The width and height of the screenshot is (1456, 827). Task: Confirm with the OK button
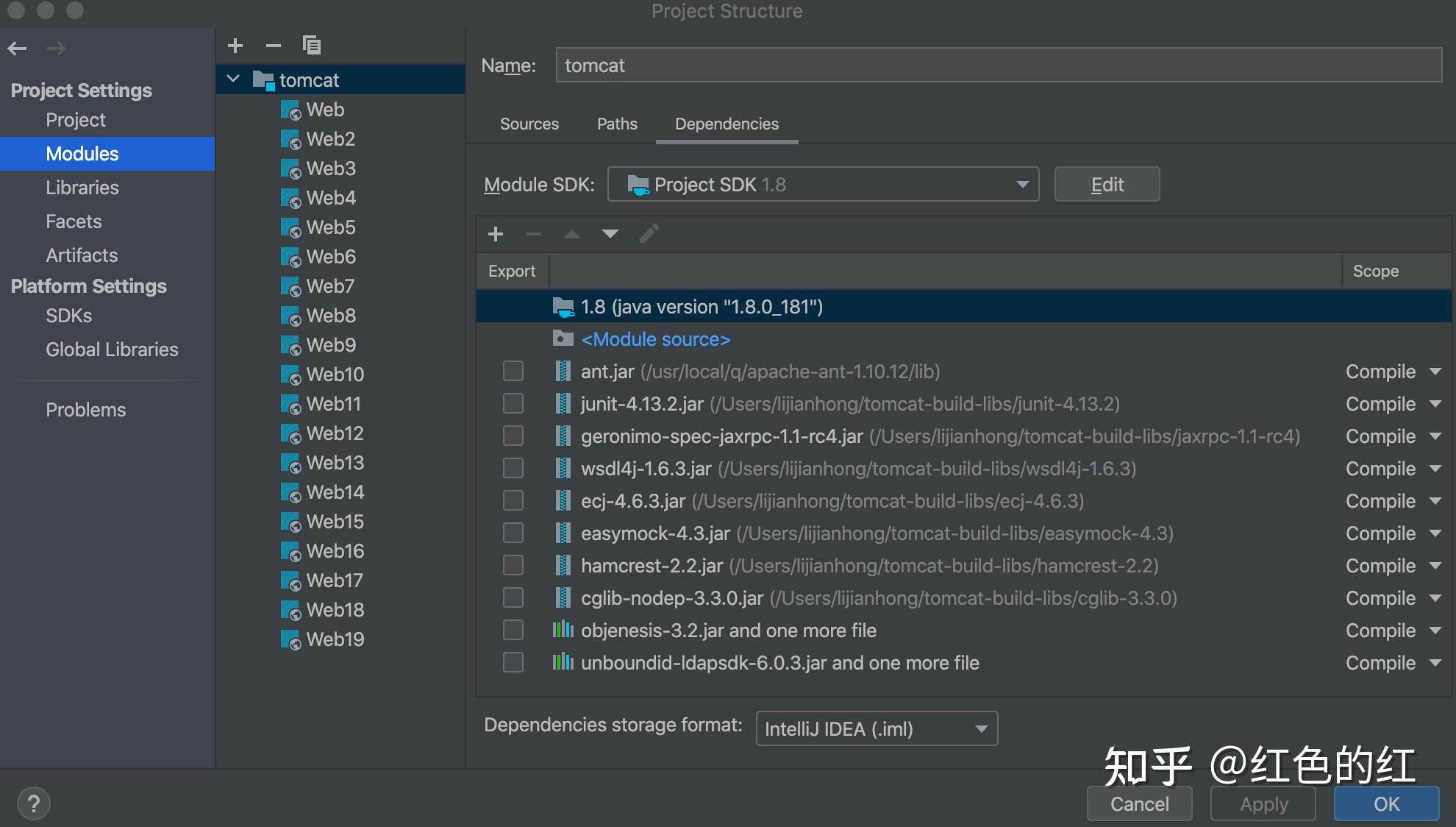[1387, 803]
